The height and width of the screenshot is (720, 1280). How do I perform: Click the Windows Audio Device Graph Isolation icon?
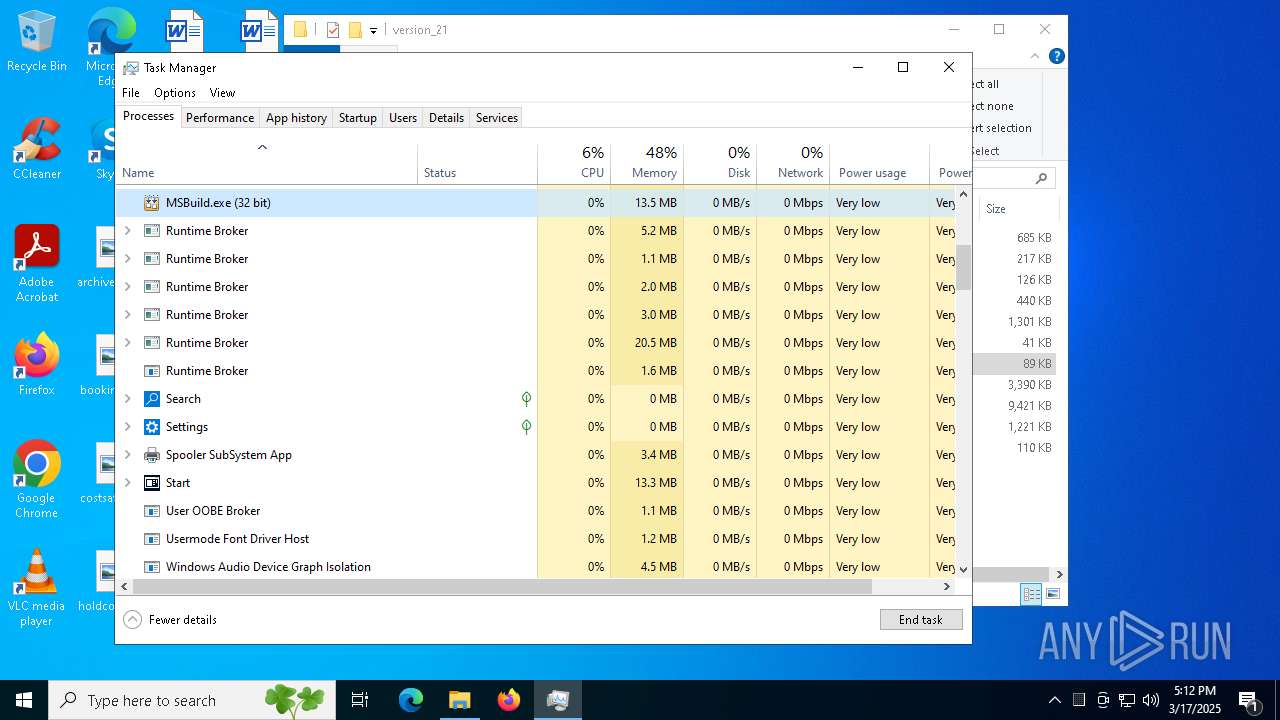tap(151, 567)
